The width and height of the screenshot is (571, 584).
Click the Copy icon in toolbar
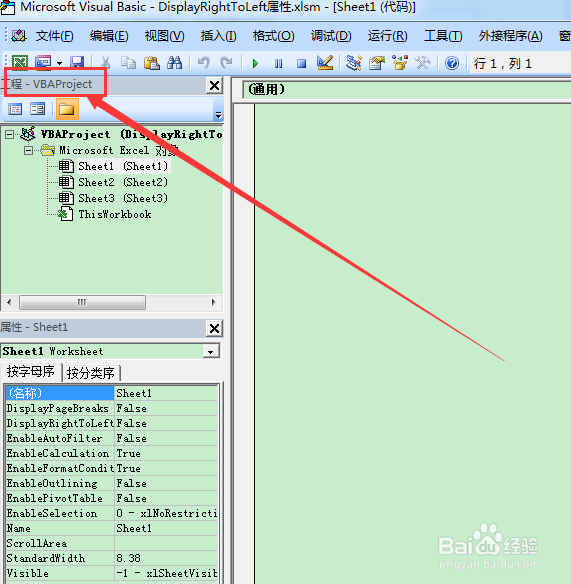point(129,63)
